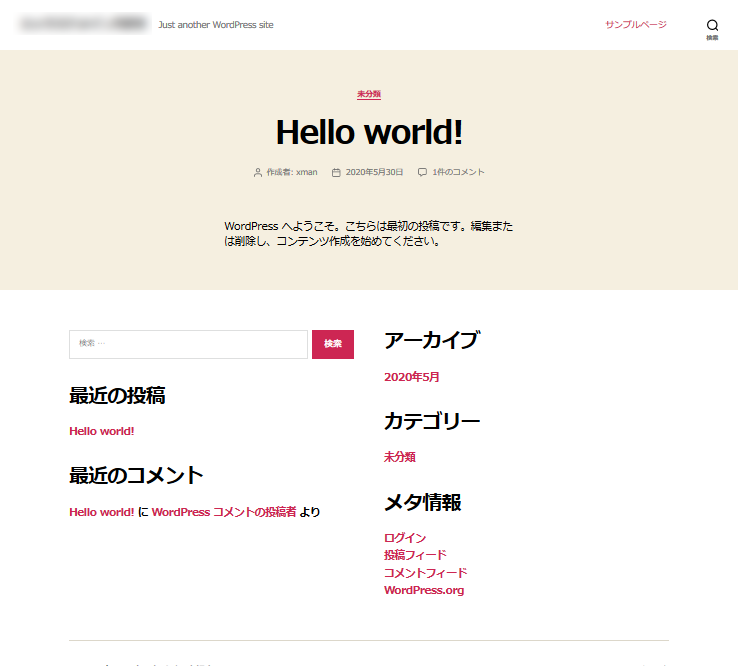Open the サンプルページ menu item
This screenshot has width=738, height=666.
coord(635,25)
